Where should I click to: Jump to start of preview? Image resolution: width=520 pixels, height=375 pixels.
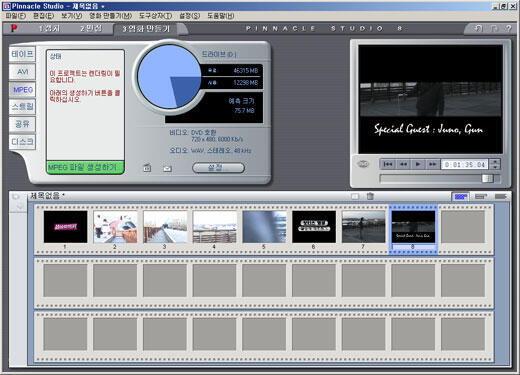point(388,164)
